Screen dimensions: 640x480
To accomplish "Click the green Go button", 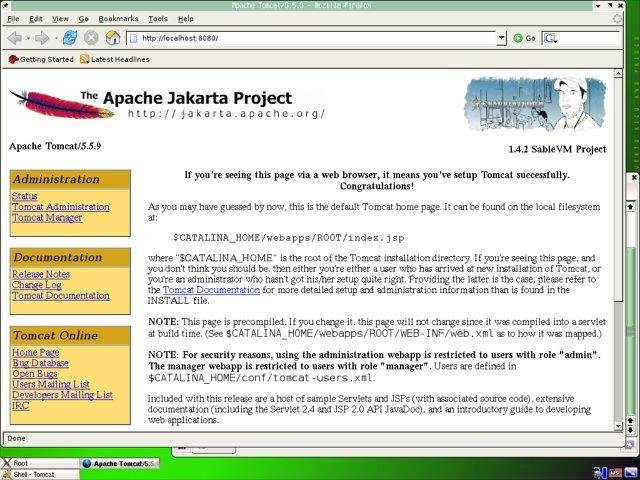I will point(524,38).
